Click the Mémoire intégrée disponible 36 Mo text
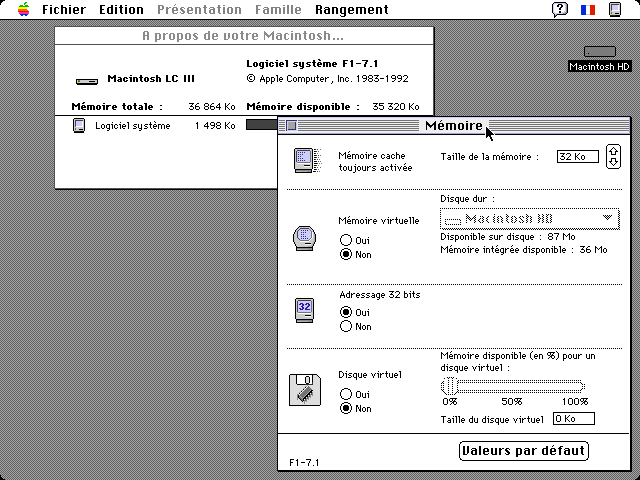The width and height of the screenshot is (640, 480). 524,250
